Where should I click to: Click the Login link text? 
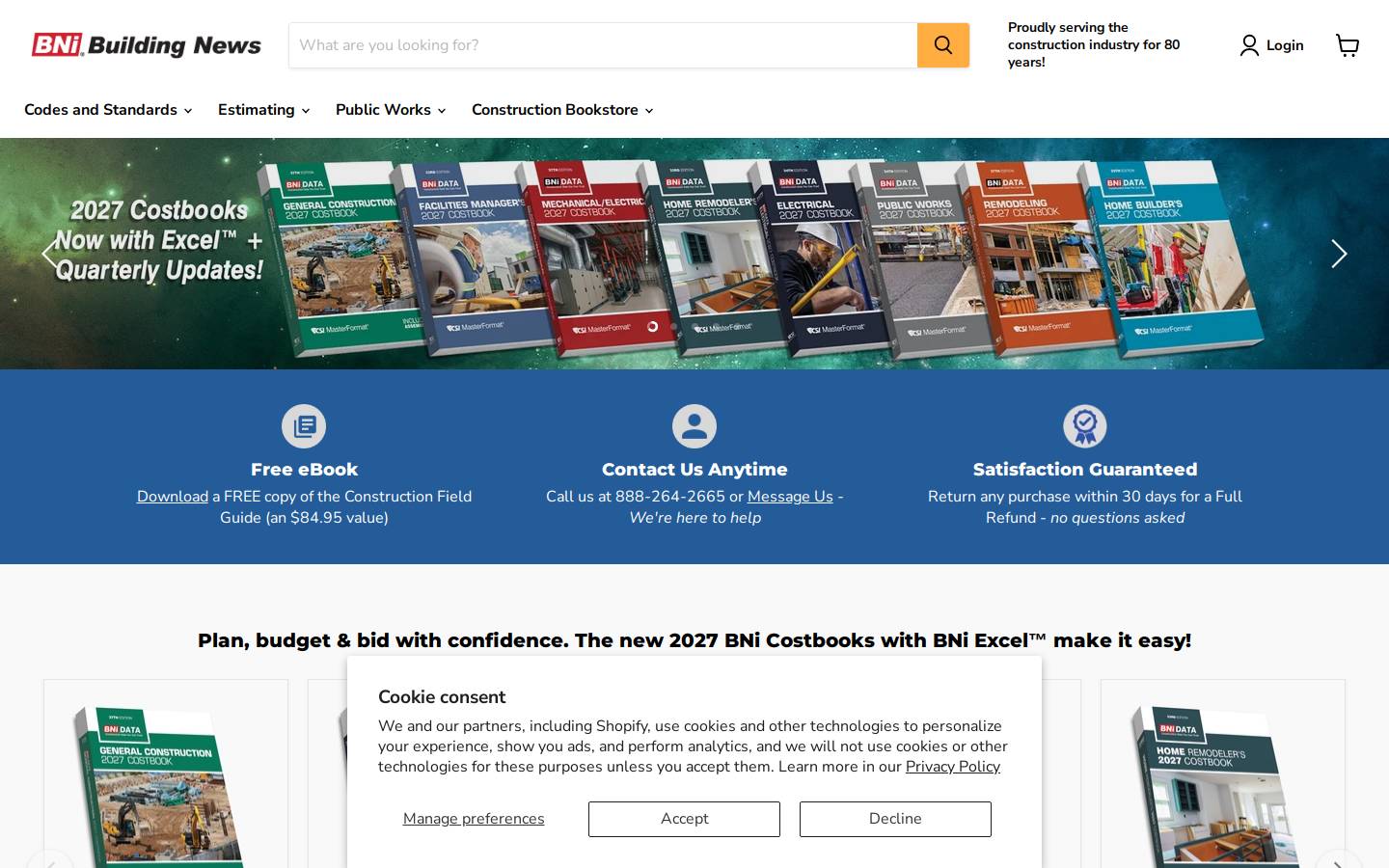coord(1285,45)
